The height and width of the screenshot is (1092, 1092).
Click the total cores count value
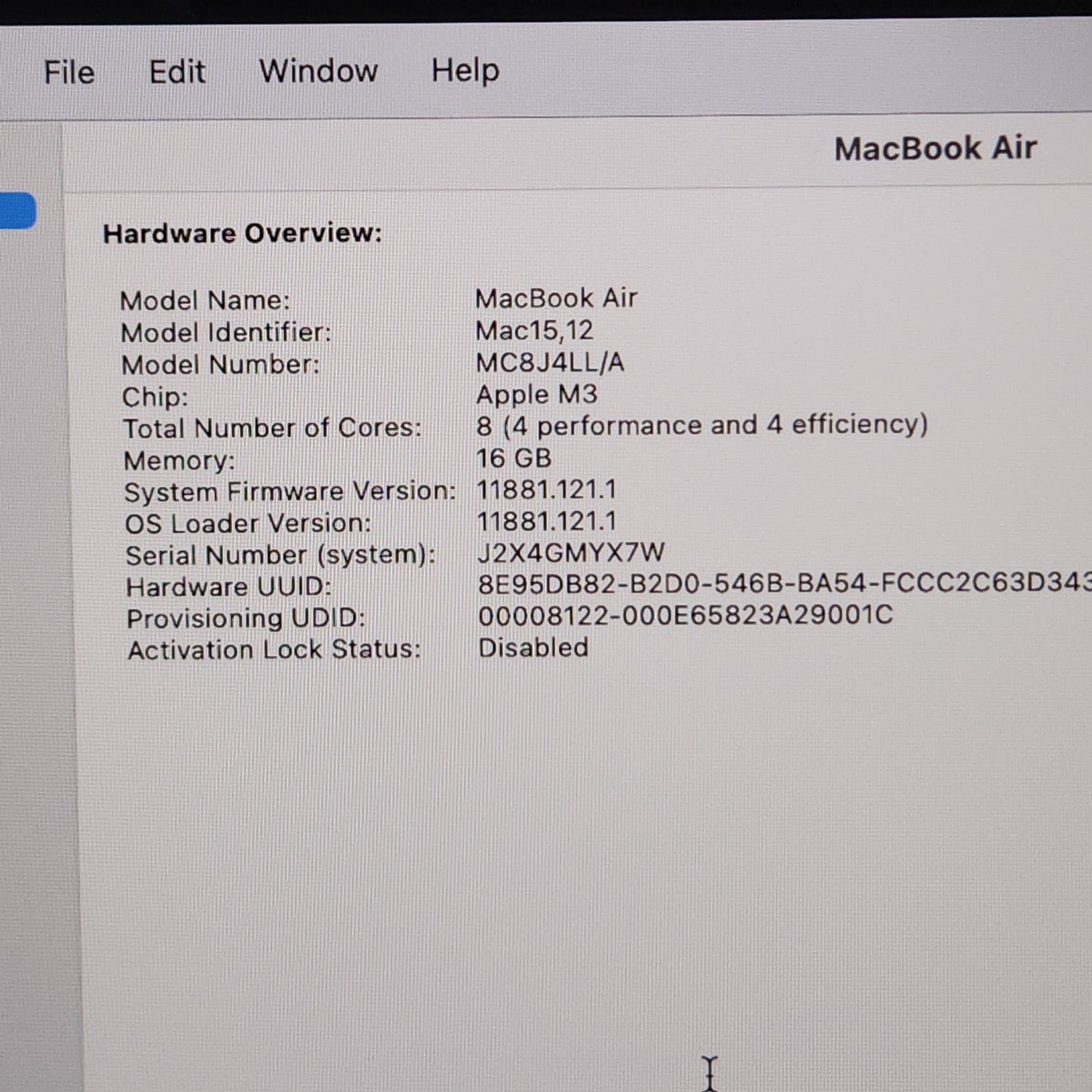tap(702, 425)
